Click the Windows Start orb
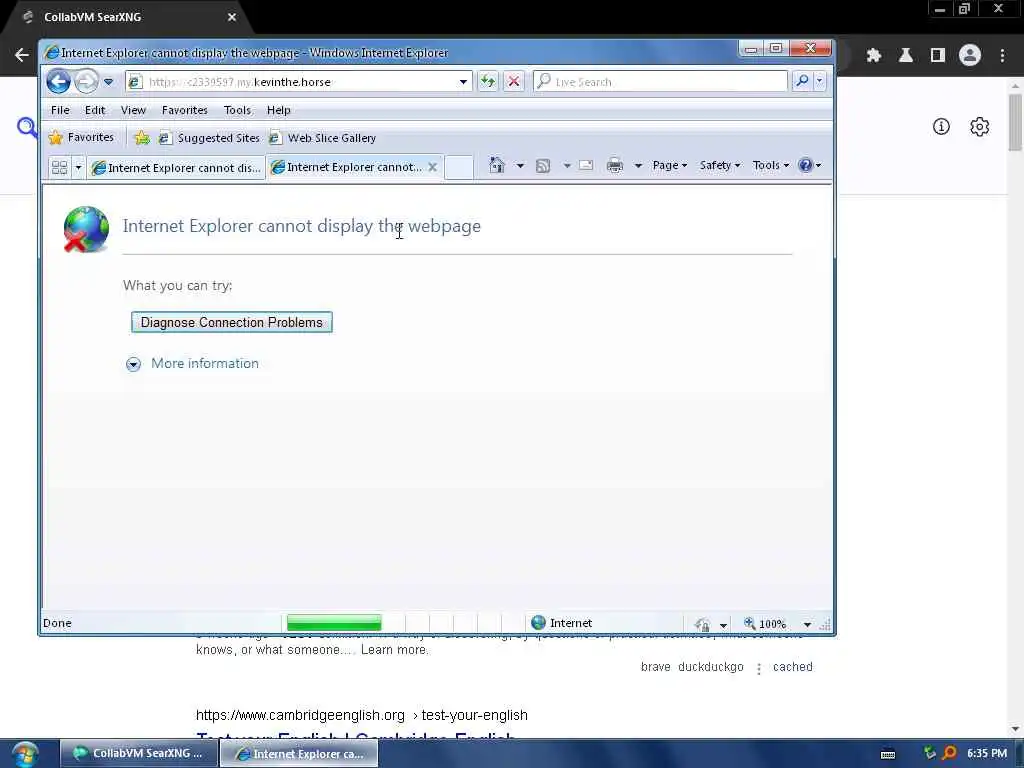1024x768 pixels. point(25,754)
